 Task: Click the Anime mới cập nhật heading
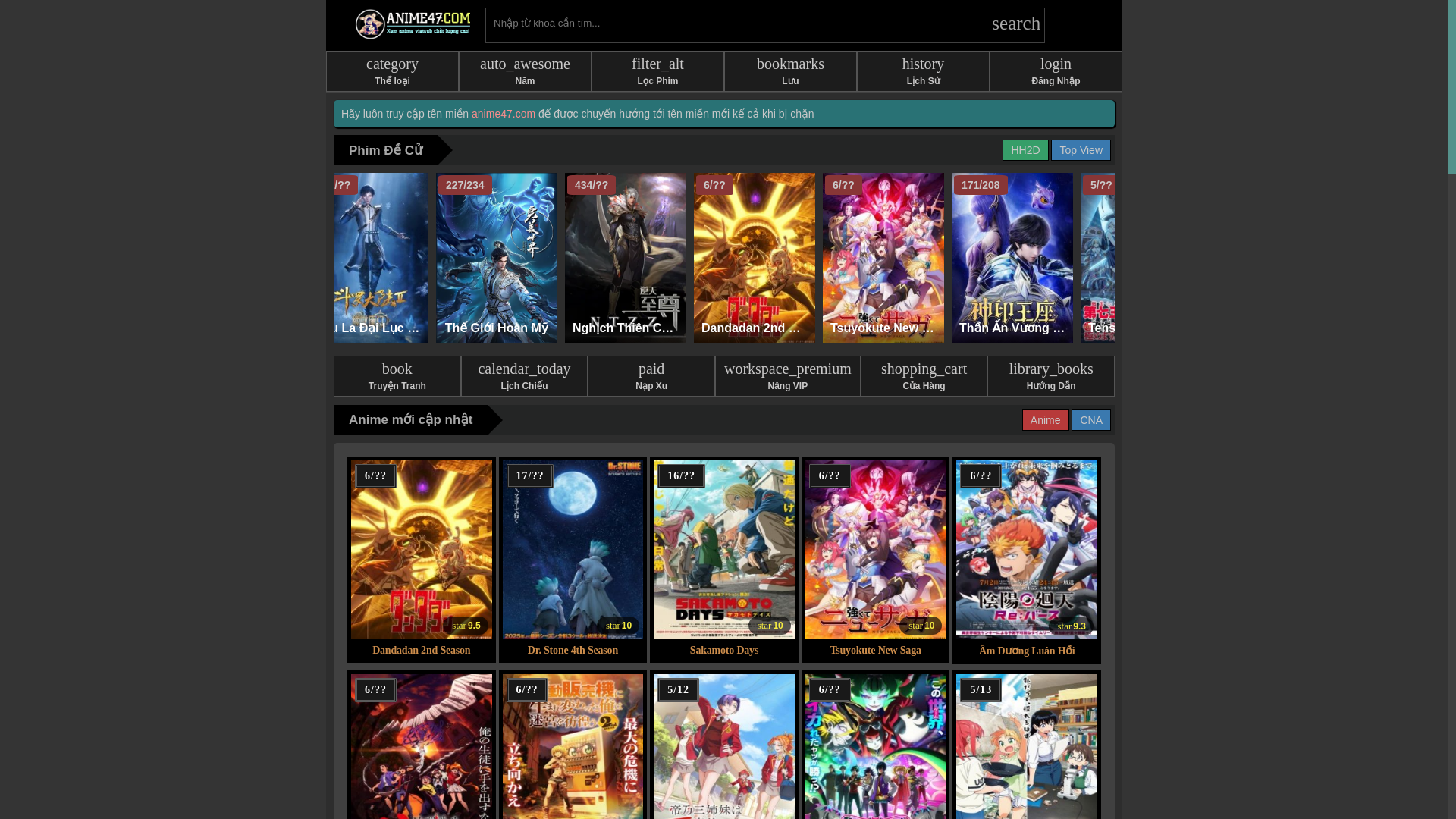[410, 420]
